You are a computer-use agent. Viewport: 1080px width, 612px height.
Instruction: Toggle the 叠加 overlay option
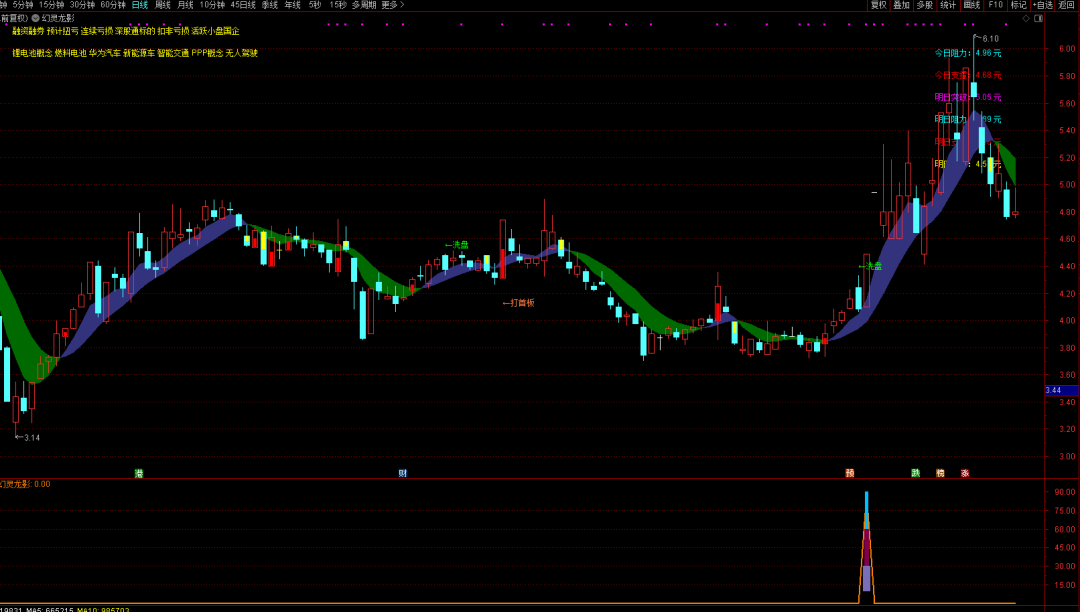902,5
